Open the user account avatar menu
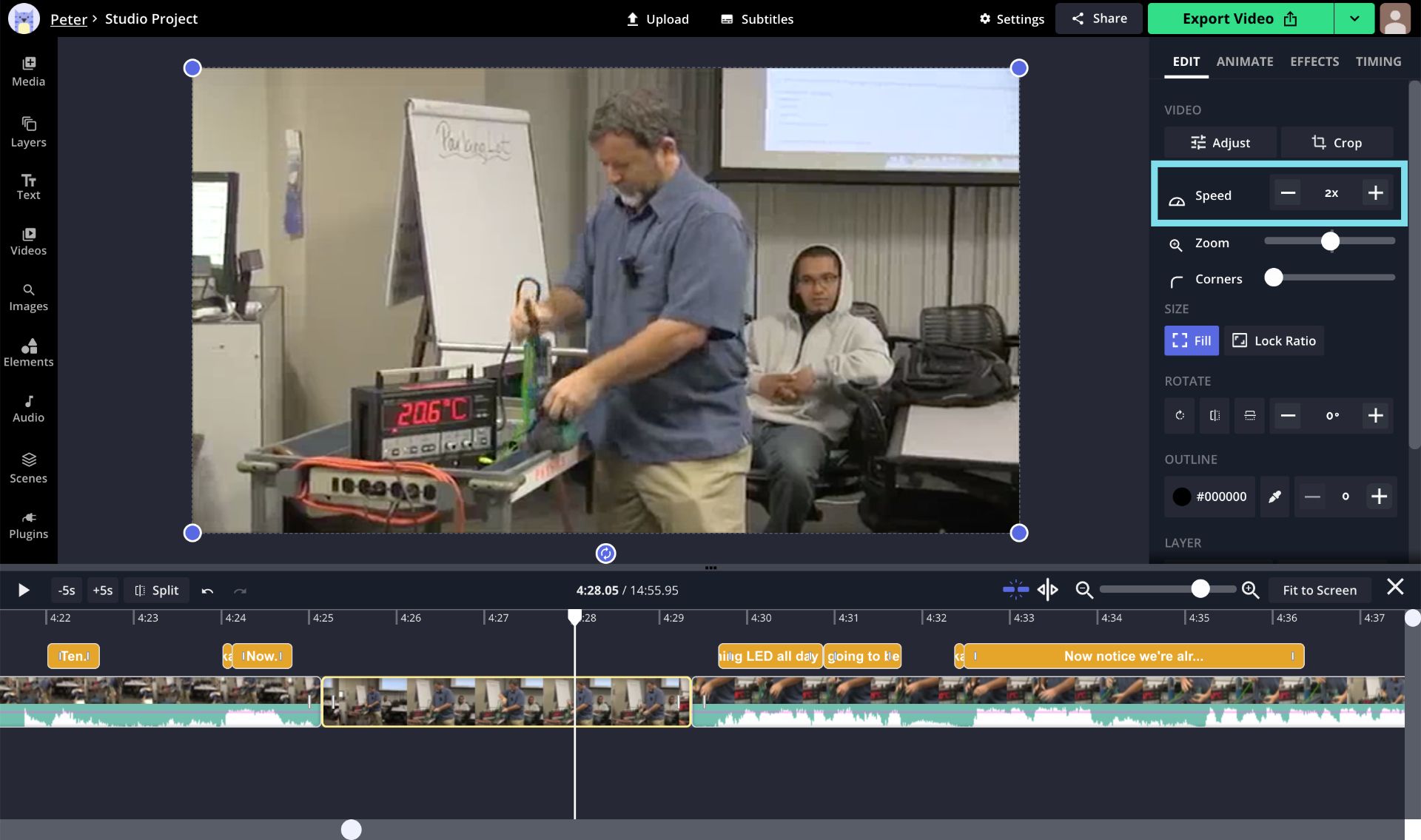The height and width of the screenshot is (840, 1421). pos(1395,19)
